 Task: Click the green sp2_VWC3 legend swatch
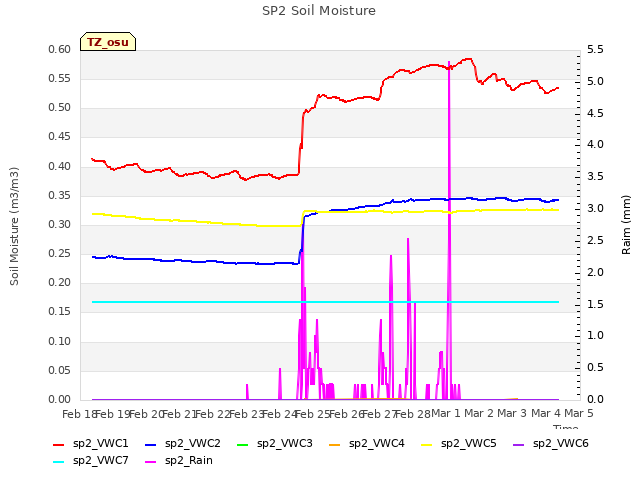(242, 444)
